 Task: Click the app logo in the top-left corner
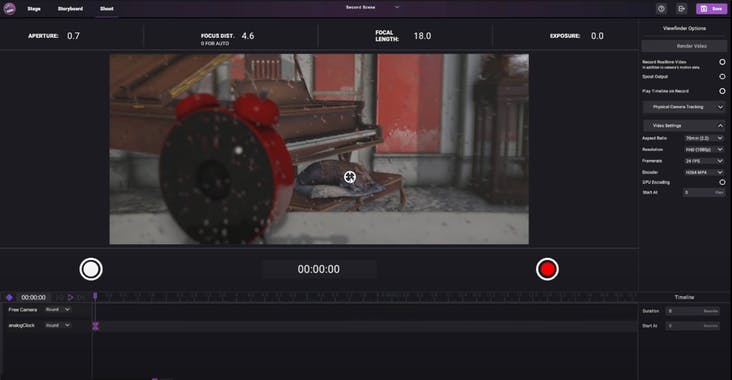point(9,8)
